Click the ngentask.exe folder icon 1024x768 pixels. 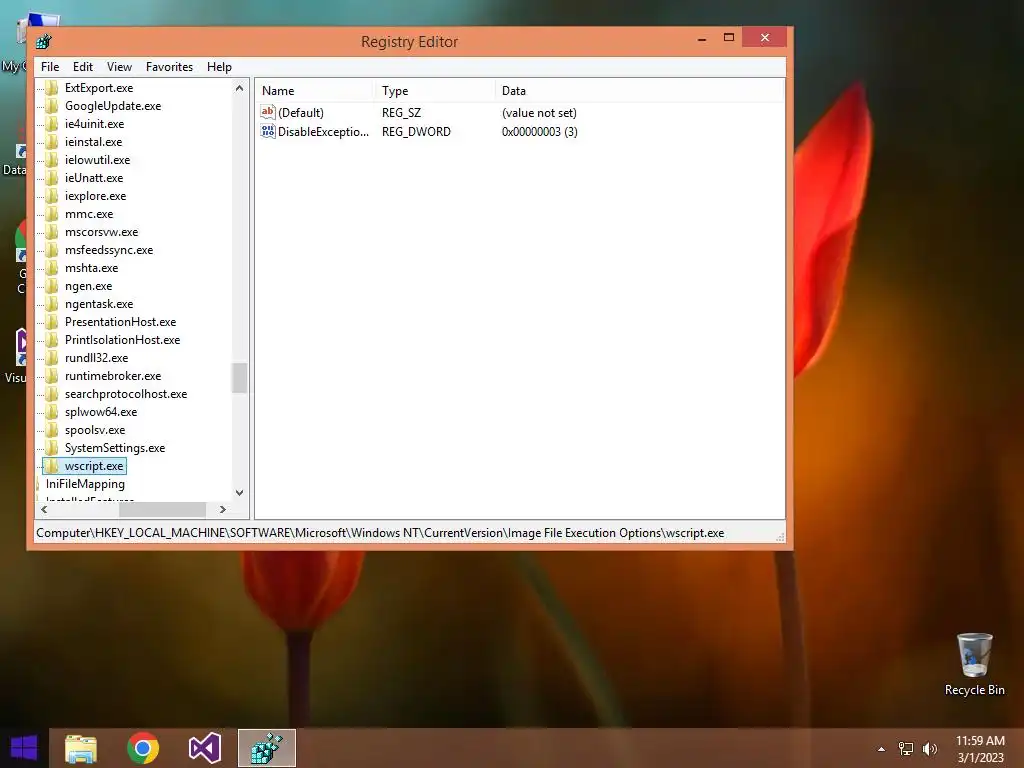[x=52, y=304]
